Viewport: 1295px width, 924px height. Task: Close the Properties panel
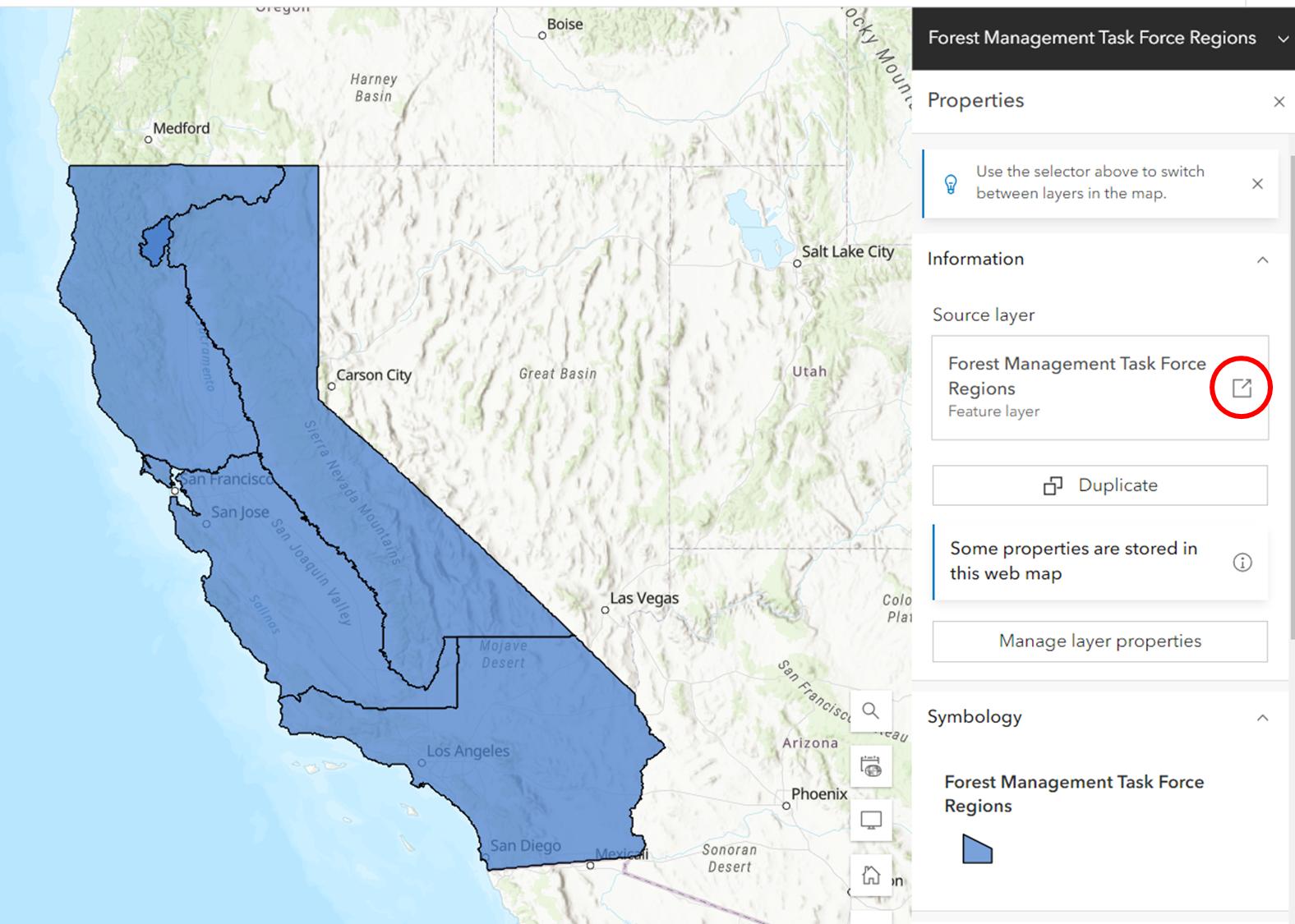click(x=1279, y=102)
